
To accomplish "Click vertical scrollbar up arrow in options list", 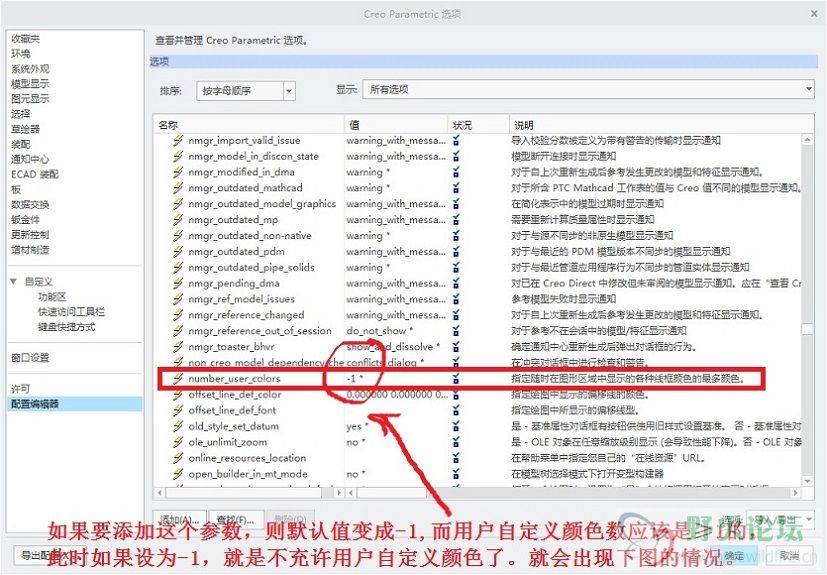I will [x=807, y=140].
